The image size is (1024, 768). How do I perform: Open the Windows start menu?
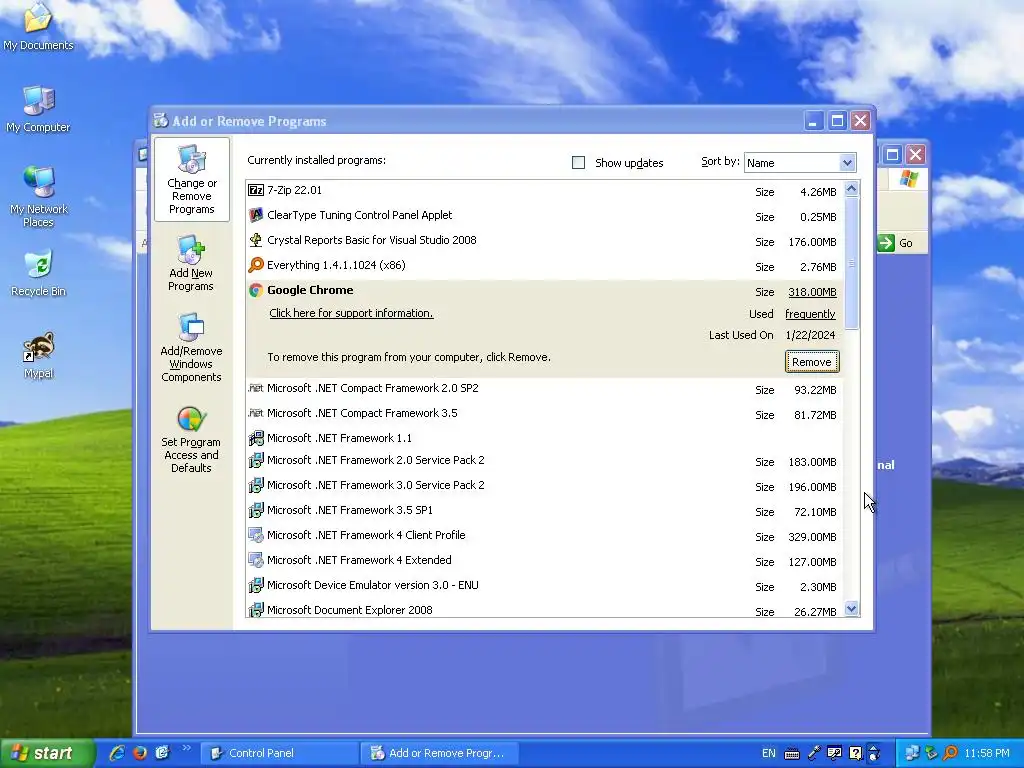(x=46, y=753)
